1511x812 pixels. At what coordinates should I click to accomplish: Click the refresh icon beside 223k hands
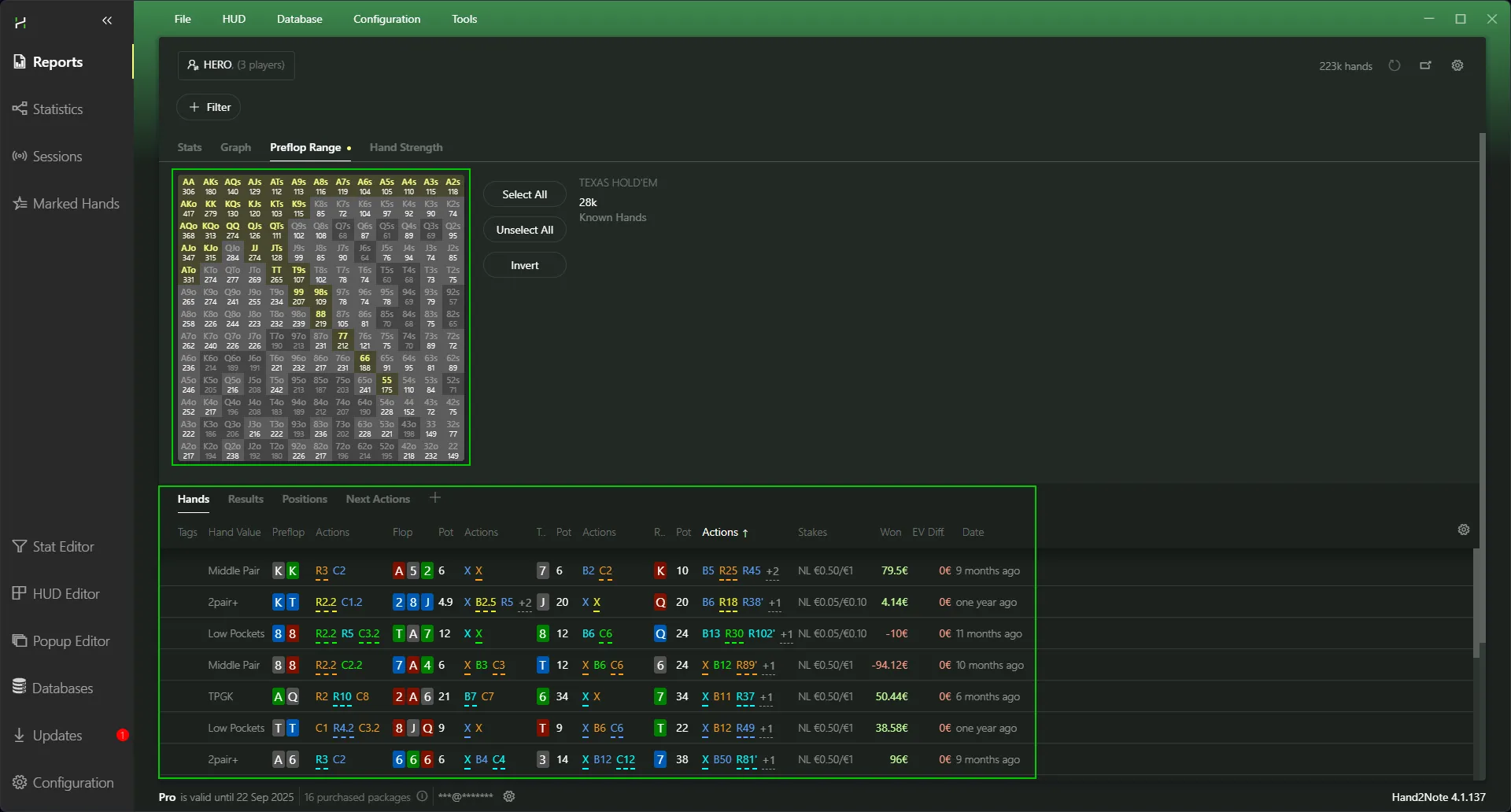1395,66
